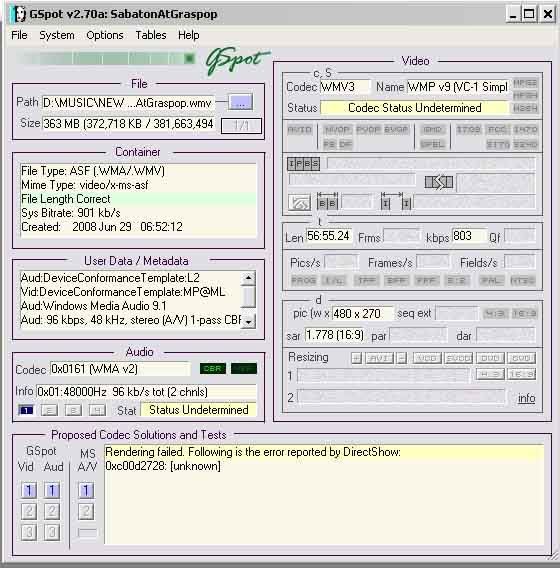Click the B-B frame distance icon
The width and height of the screenshot is (560, 568).
(327, 201)
